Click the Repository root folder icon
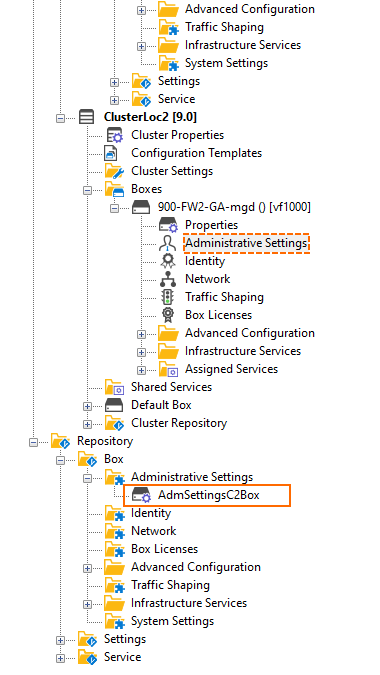 [60, 441]
